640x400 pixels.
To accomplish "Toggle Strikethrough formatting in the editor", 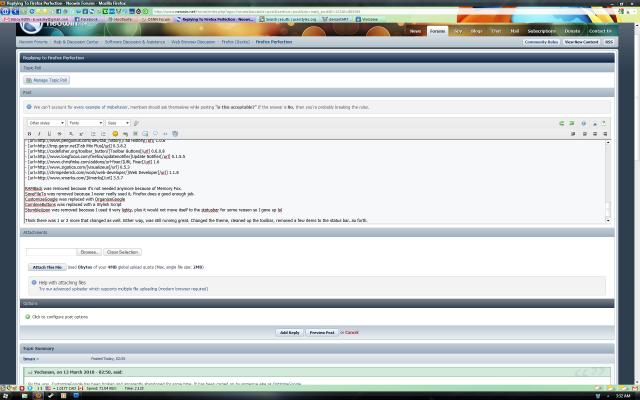I will [x=60, y=134].
